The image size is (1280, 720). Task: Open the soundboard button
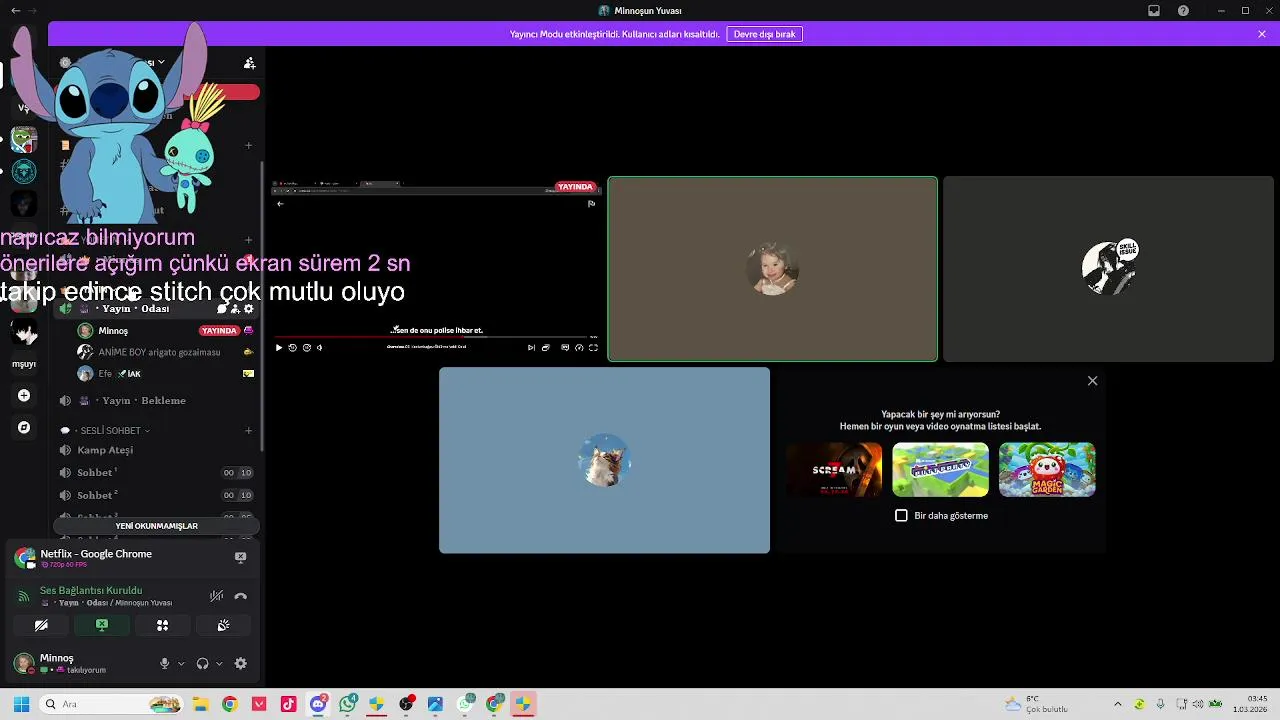[223, 625]
